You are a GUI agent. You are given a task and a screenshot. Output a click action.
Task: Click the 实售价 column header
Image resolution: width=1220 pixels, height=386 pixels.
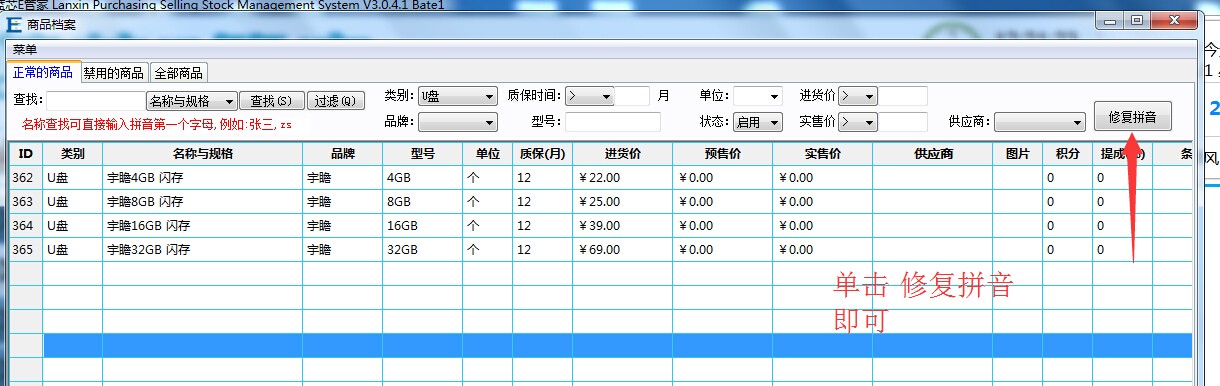[x=823, y=154]
